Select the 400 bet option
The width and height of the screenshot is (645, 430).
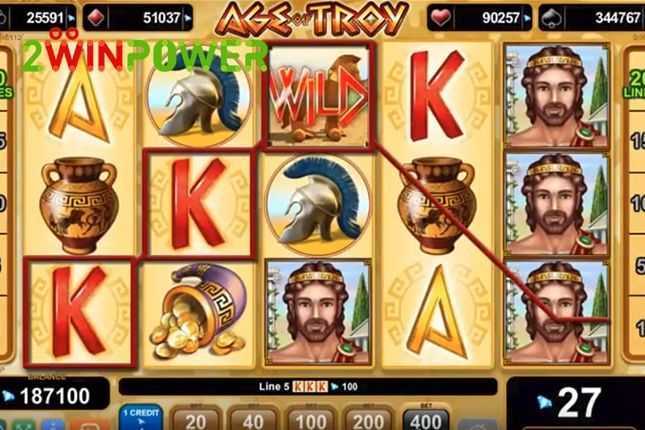pyautogui.click(x=425, y=419)
